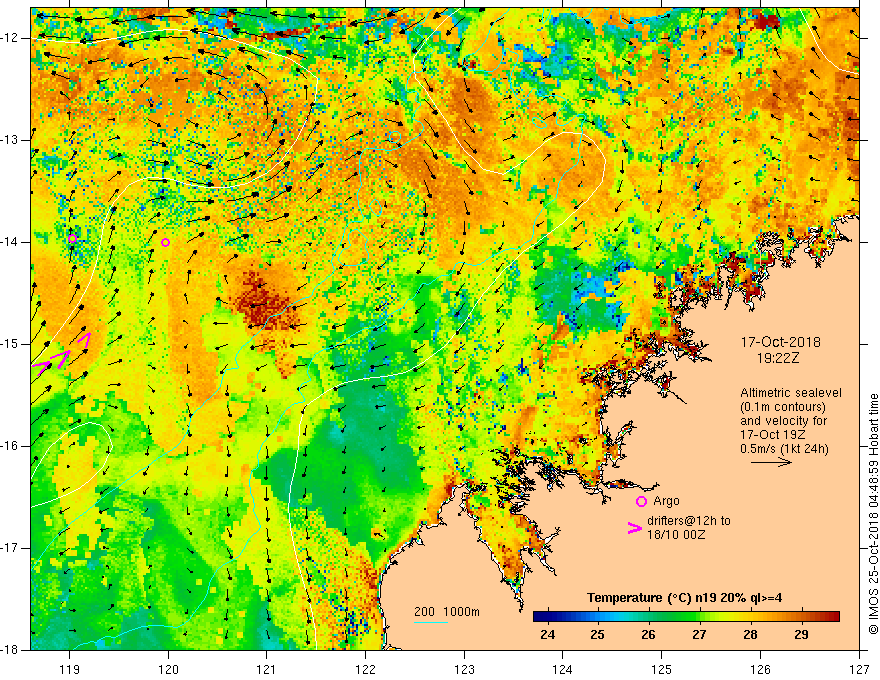
Task: Click the Temperature colorbar title
Action: point(684,598)
